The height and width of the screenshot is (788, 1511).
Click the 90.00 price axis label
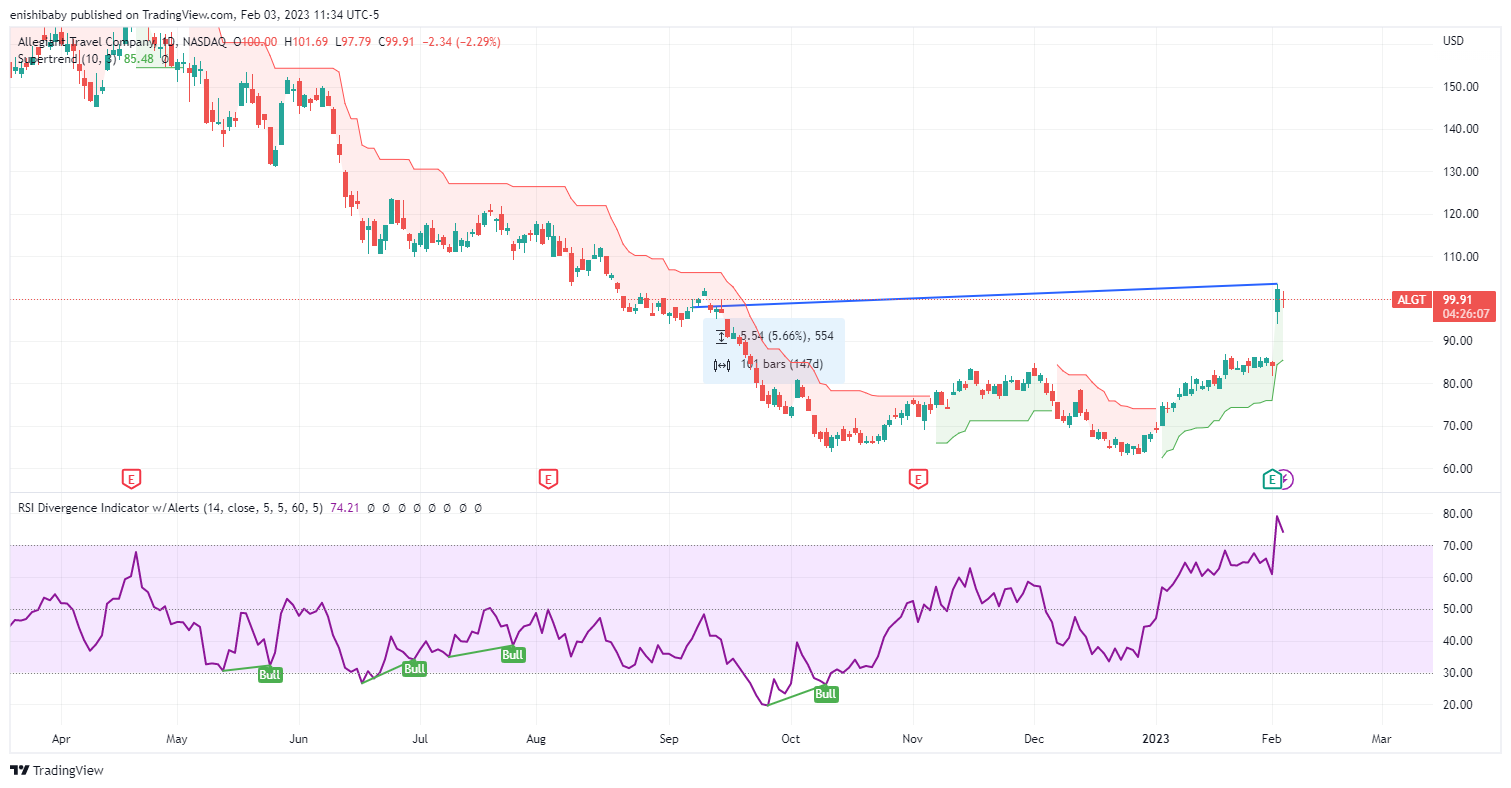(1459, 341)
